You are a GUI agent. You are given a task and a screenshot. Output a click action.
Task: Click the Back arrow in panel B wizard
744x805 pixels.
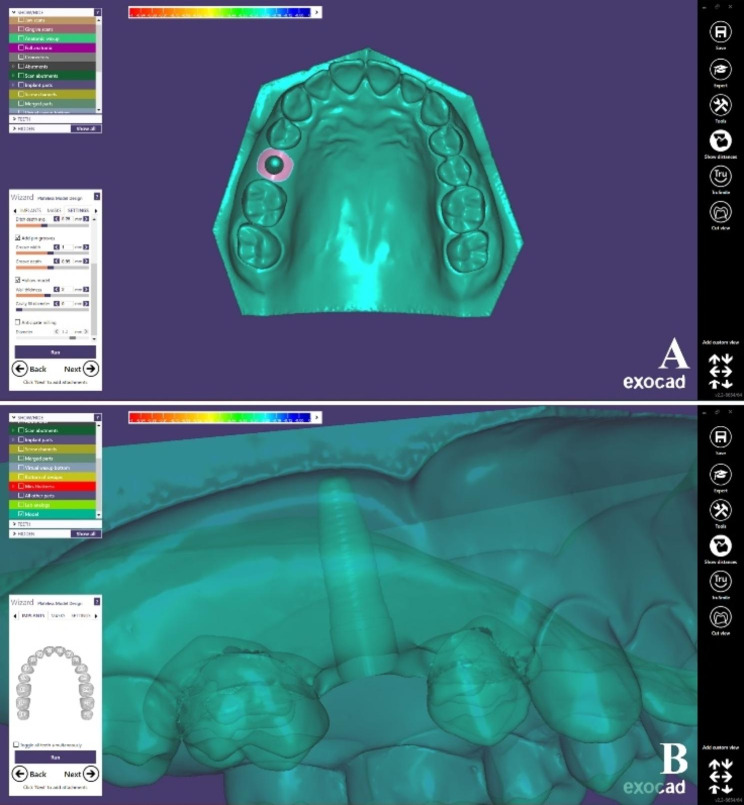tap(20, 774)
